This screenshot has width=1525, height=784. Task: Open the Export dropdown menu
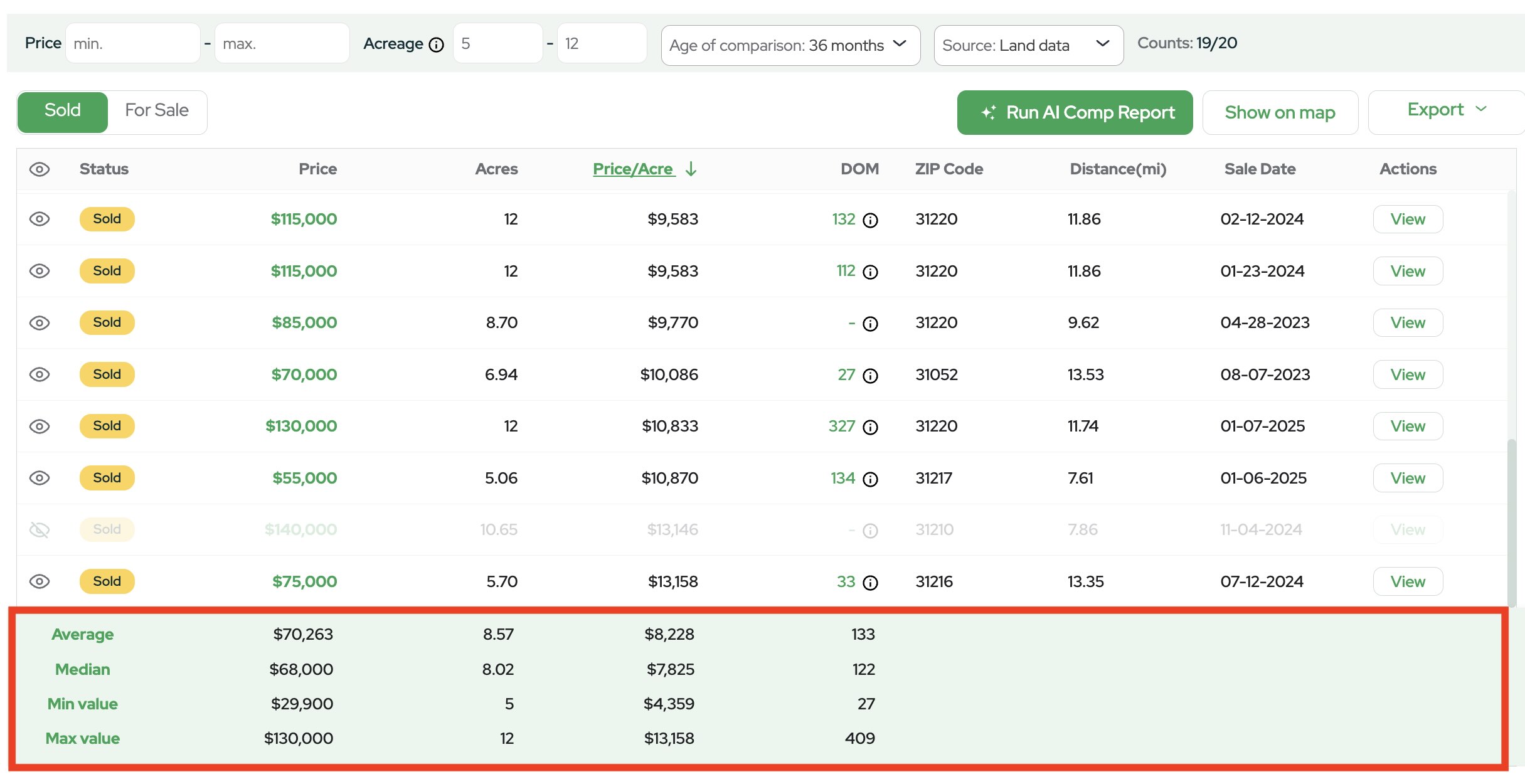(1445, 111)
